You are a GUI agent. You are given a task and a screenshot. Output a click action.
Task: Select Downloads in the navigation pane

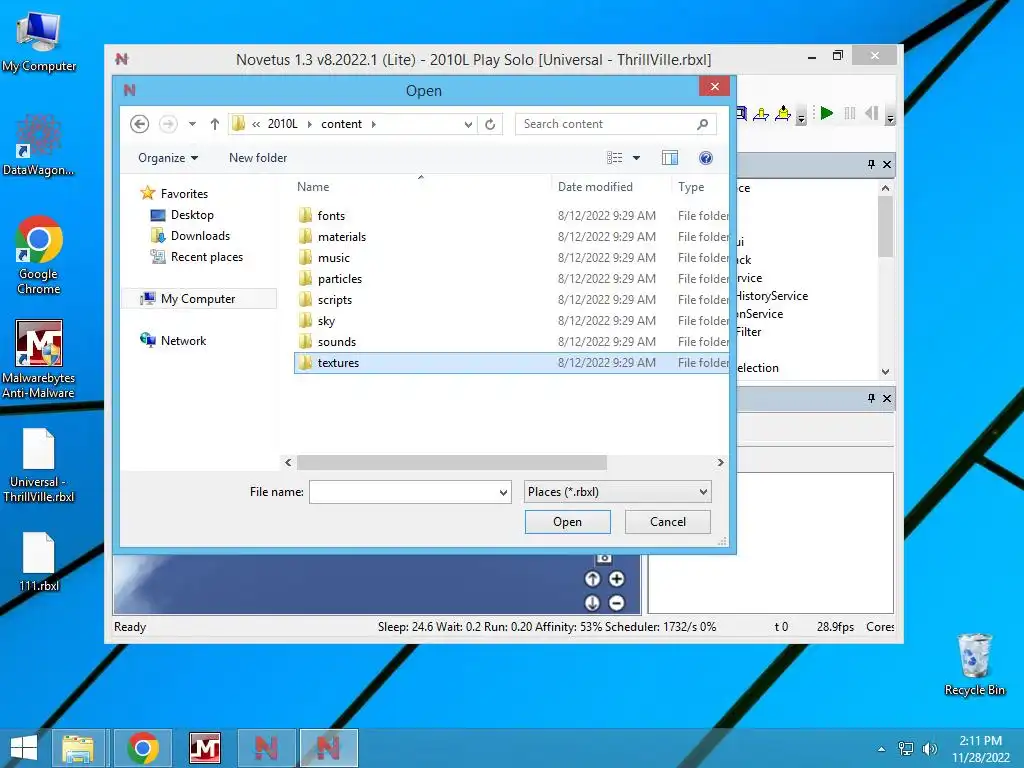[200, 236]
